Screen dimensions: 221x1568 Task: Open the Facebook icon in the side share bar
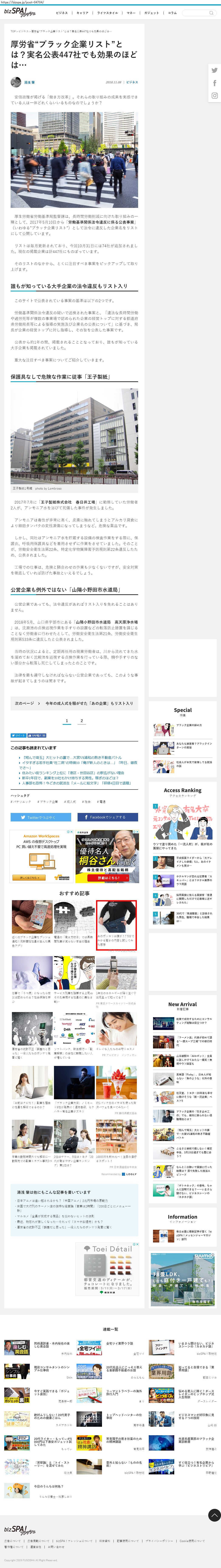(x=214, y=83)
